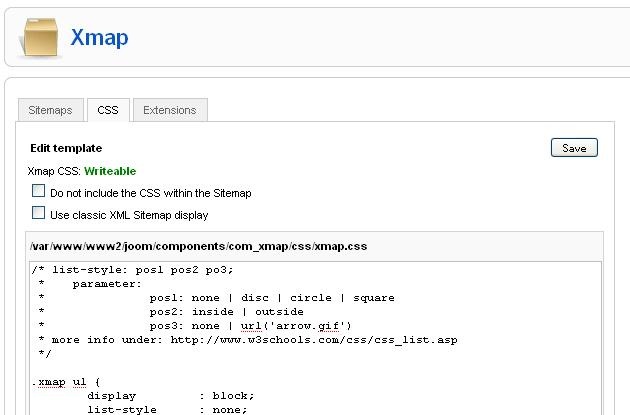This screenshot has width=630, height=415.
Task: Place cursor on the '.xmap ul {' line
Action: click(68, 381)
